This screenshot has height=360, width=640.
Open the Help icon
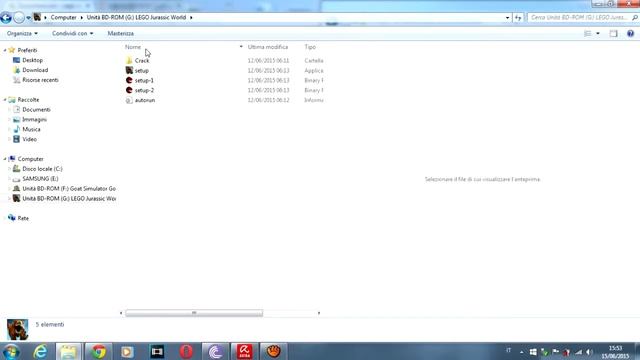point(630,33)
